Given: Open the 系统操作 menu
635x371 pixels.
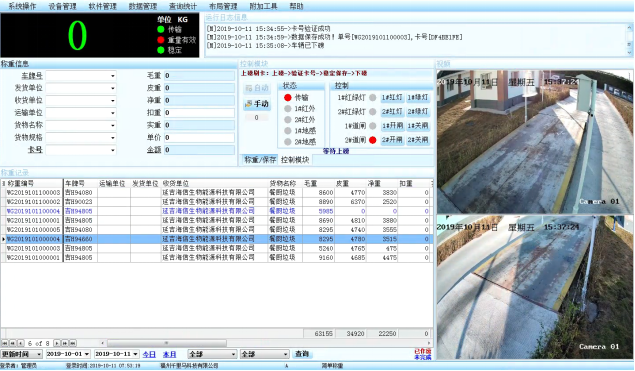Looking at the screenshot, I should pyautogui.click(x=22, y=6).
